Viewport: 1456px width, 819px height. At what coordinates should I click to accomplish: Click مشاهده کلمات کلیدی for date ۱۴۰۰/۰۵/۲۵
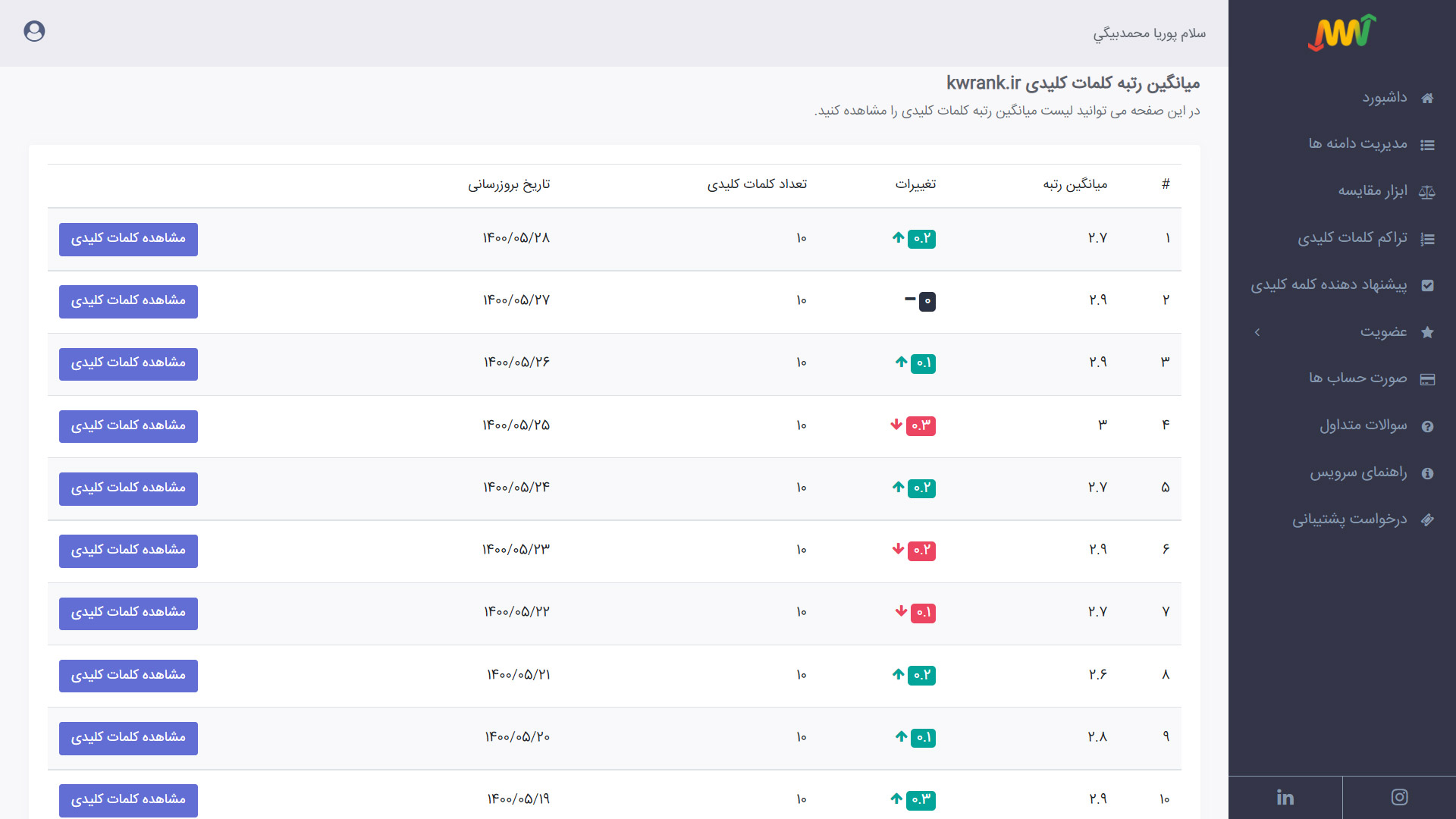click(x=128, y=426)
